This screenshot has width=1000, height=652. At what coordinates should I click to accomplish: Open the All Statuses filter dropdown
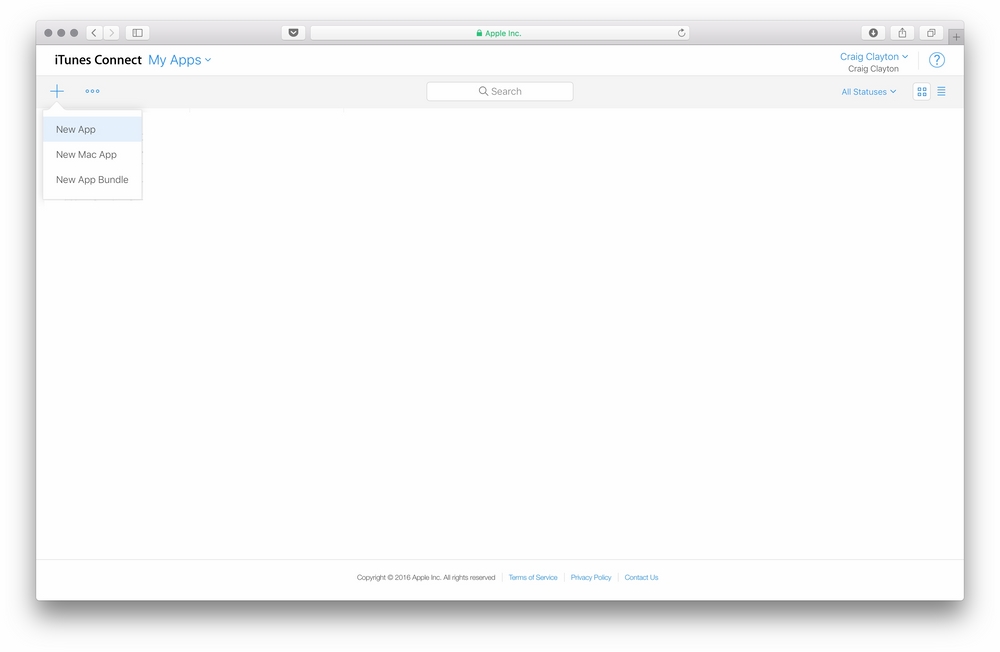point(869,92)
